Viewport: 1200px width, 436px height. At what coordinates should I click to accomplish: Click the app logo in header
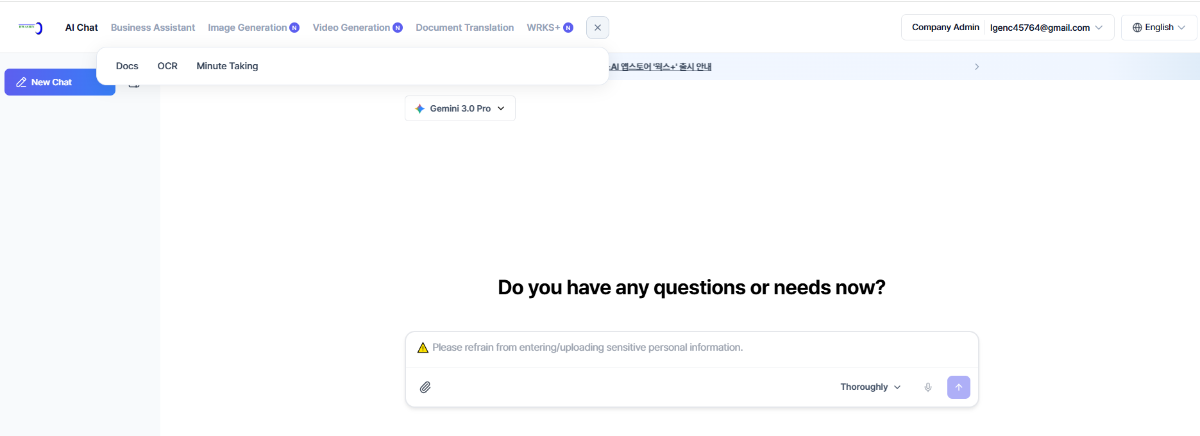click(31, 27)
